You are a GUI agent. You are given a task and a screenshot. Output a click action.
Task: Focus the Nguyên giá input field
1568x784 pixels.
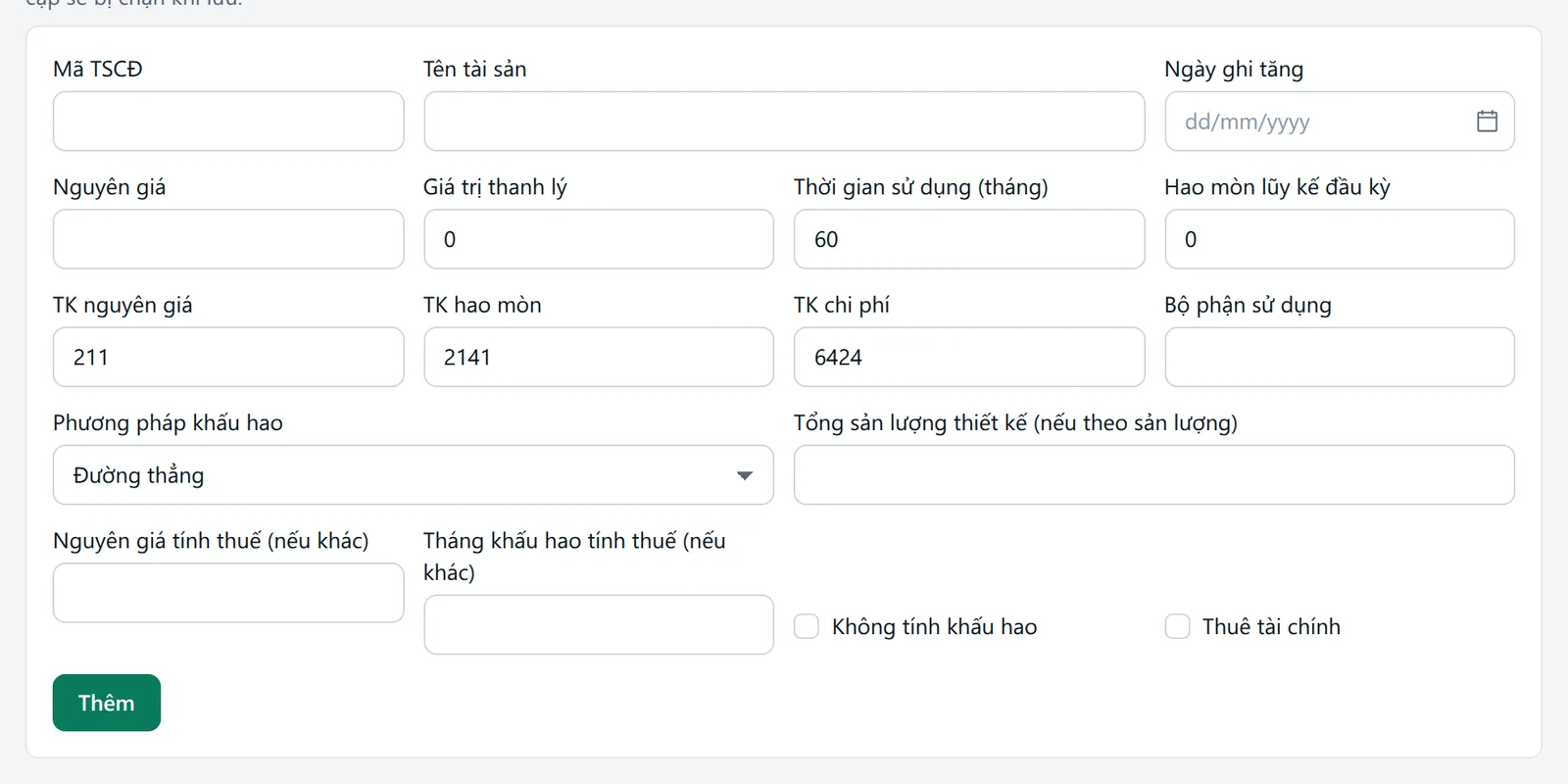pyautogui.click(x=228, y=239)
